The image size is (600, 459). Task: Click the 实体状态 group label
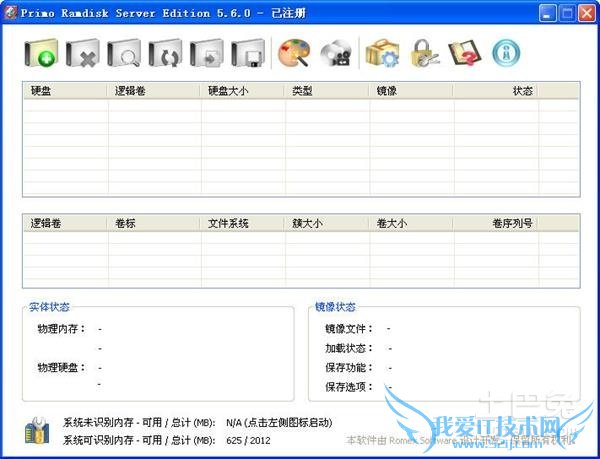coord(49,307)
